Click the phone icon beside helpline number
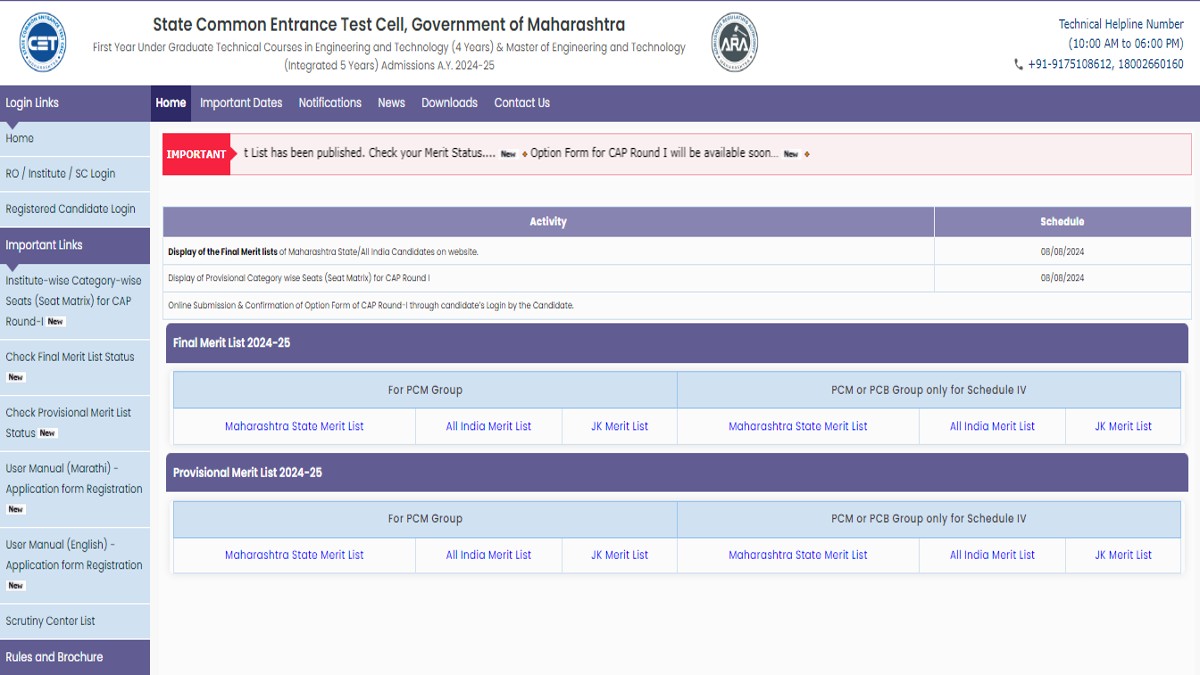The width and height of the screenshot is (1200, 675). coord(1018,64)
